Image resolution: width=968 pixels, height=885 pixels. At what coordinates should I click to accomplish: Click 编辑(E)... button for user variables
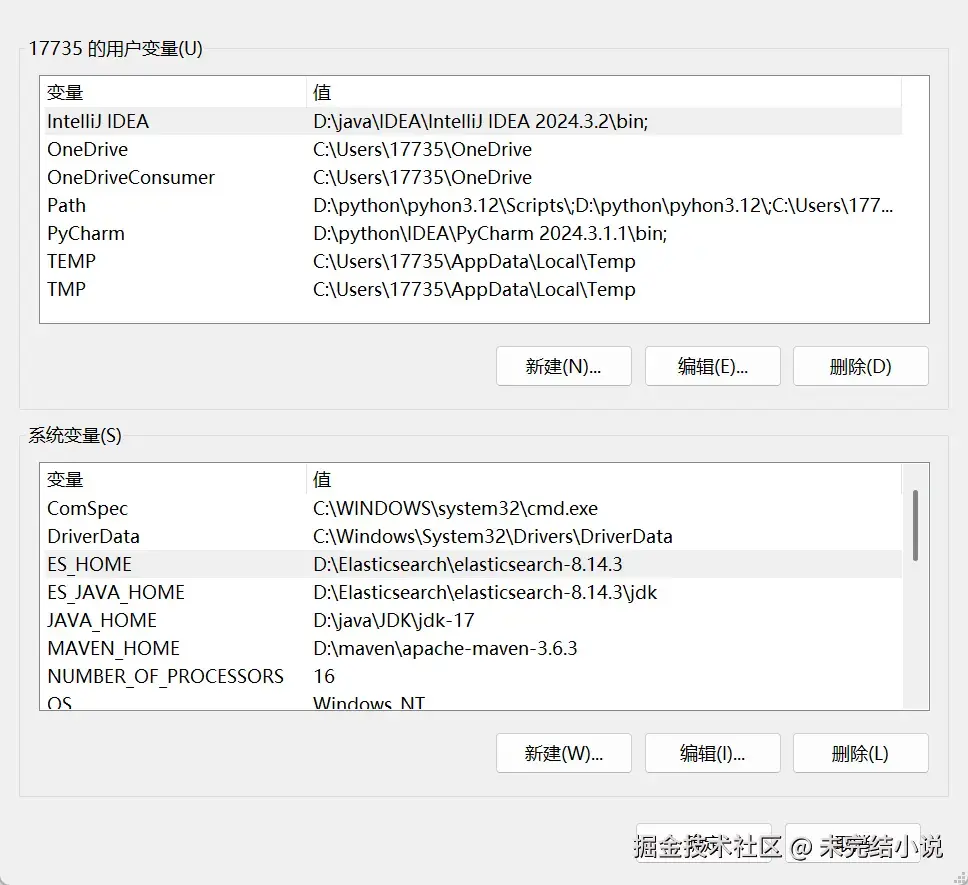point(712,366)
